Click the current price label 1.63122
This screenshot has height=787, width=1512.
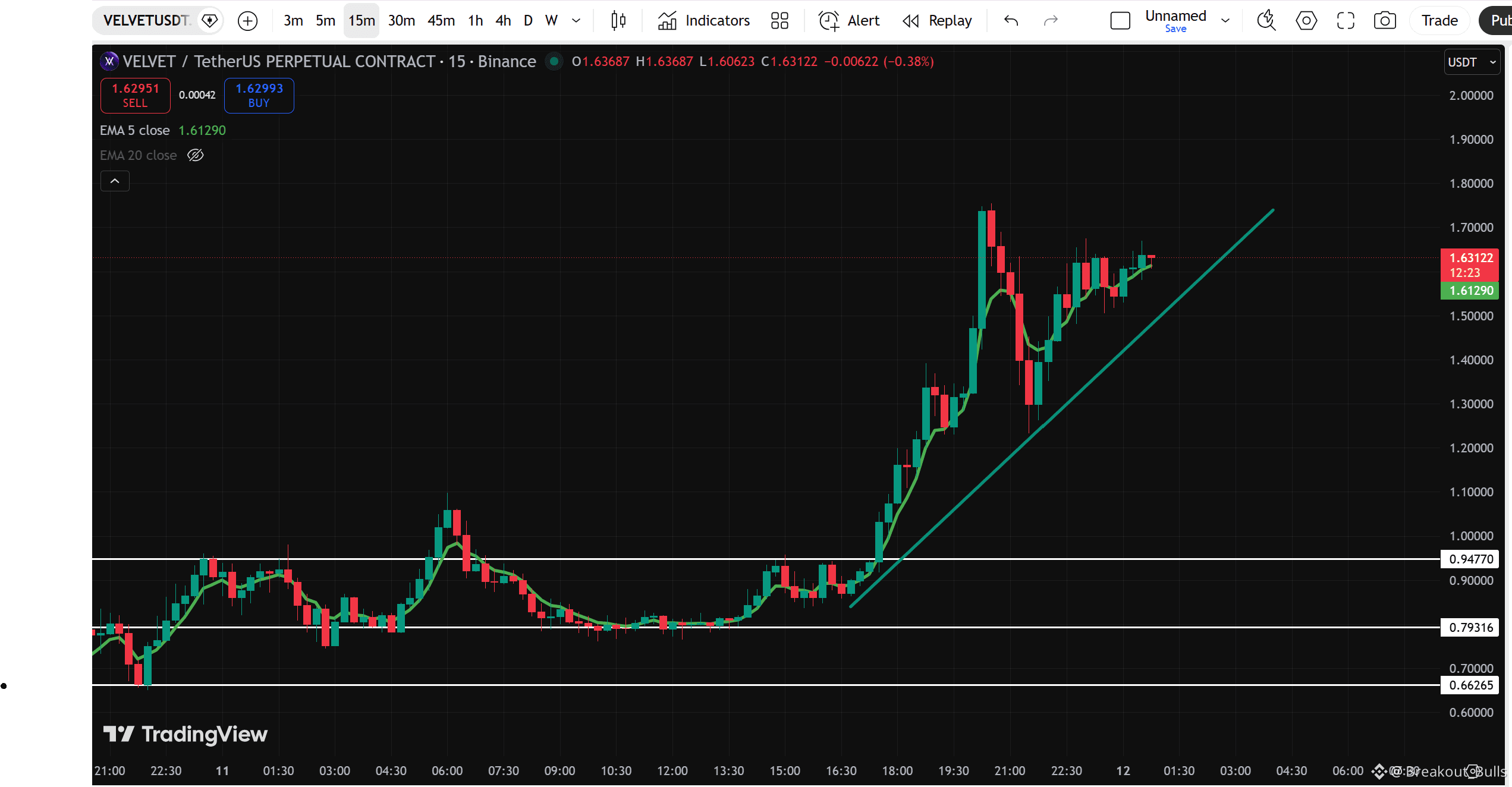tap(1470, 265)
